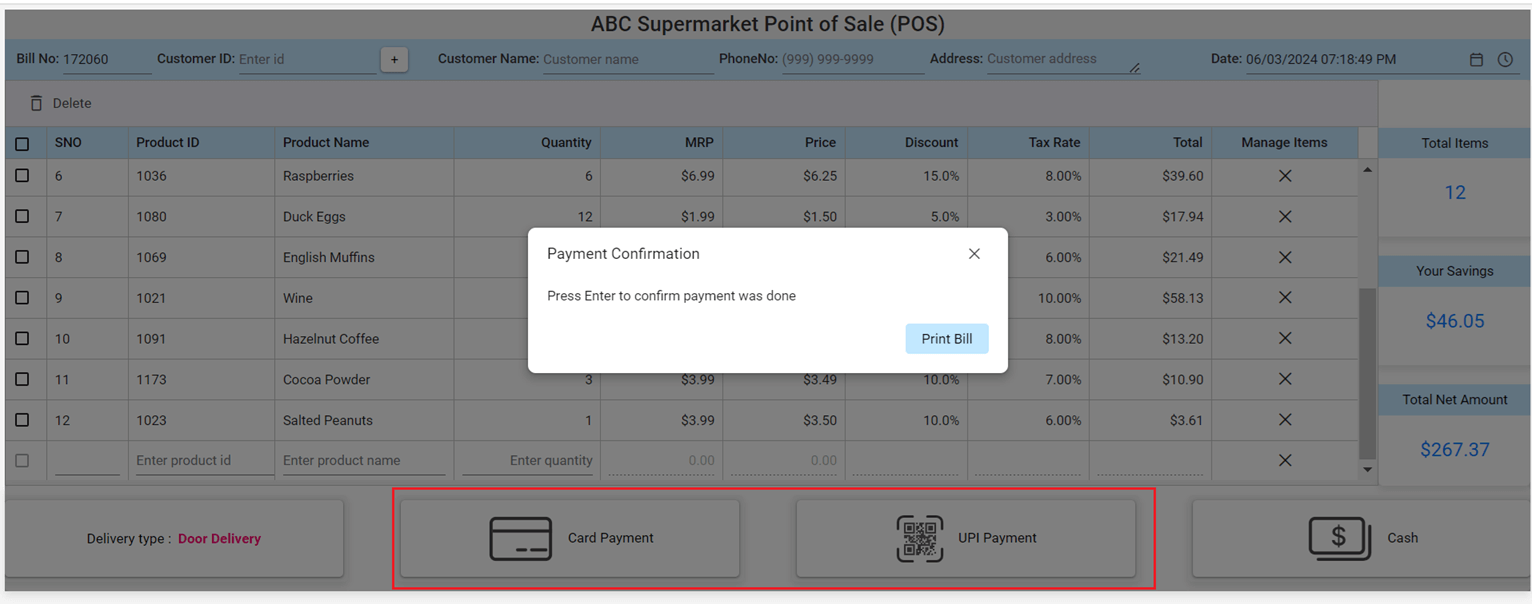Image resolution: width=1532 pixels, height=604 pixels.
Task: Remove Raspberries row using X icon
Action: pyautogui.click(x=1285, y=176)
